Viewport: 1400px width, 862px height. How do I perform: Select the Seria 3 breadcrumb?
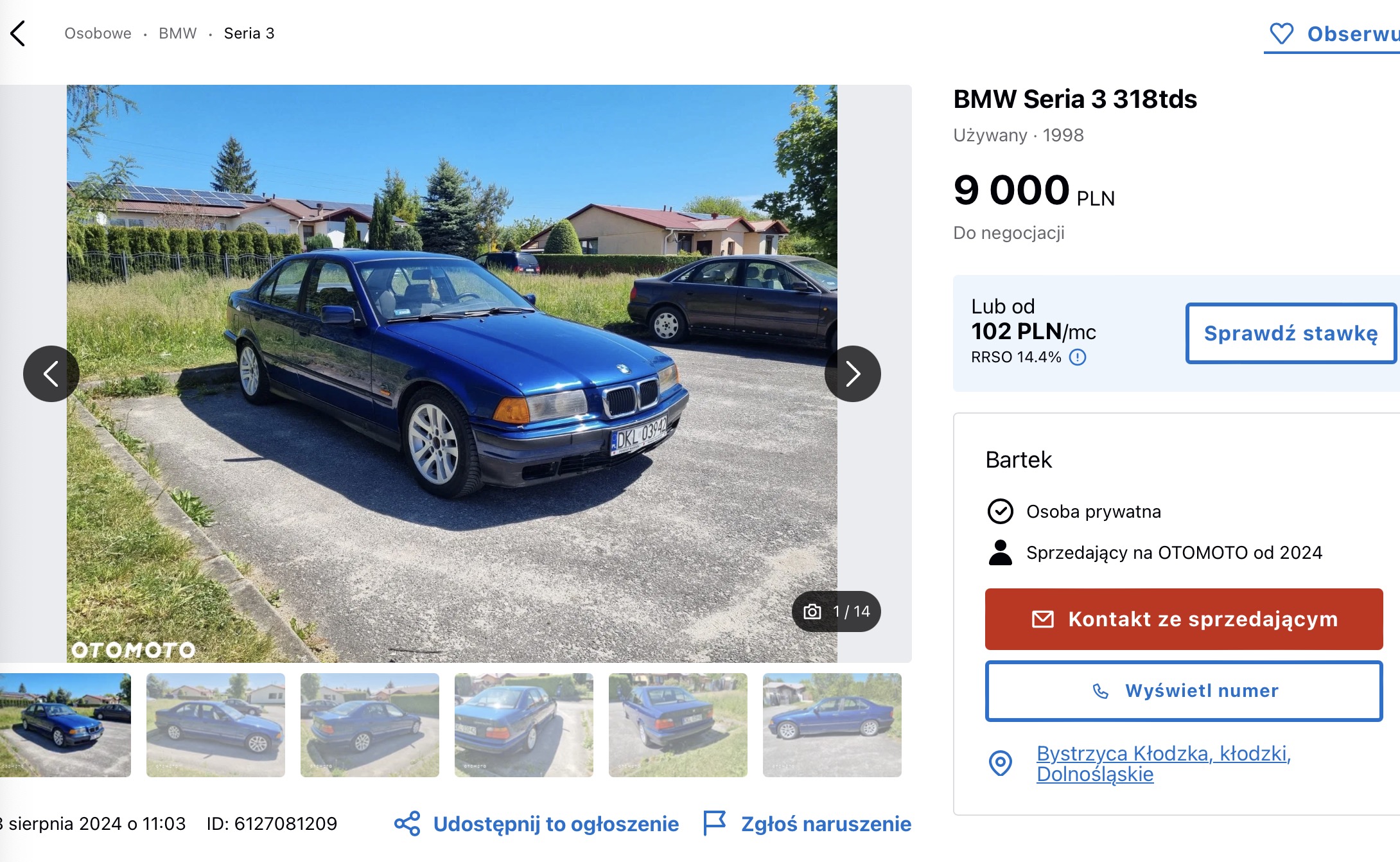(249, 33)
